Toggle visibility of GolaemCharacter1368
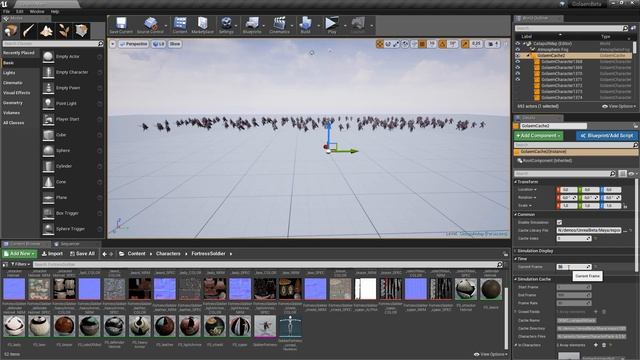Screen dimensions: 640x360 [518, 62]
